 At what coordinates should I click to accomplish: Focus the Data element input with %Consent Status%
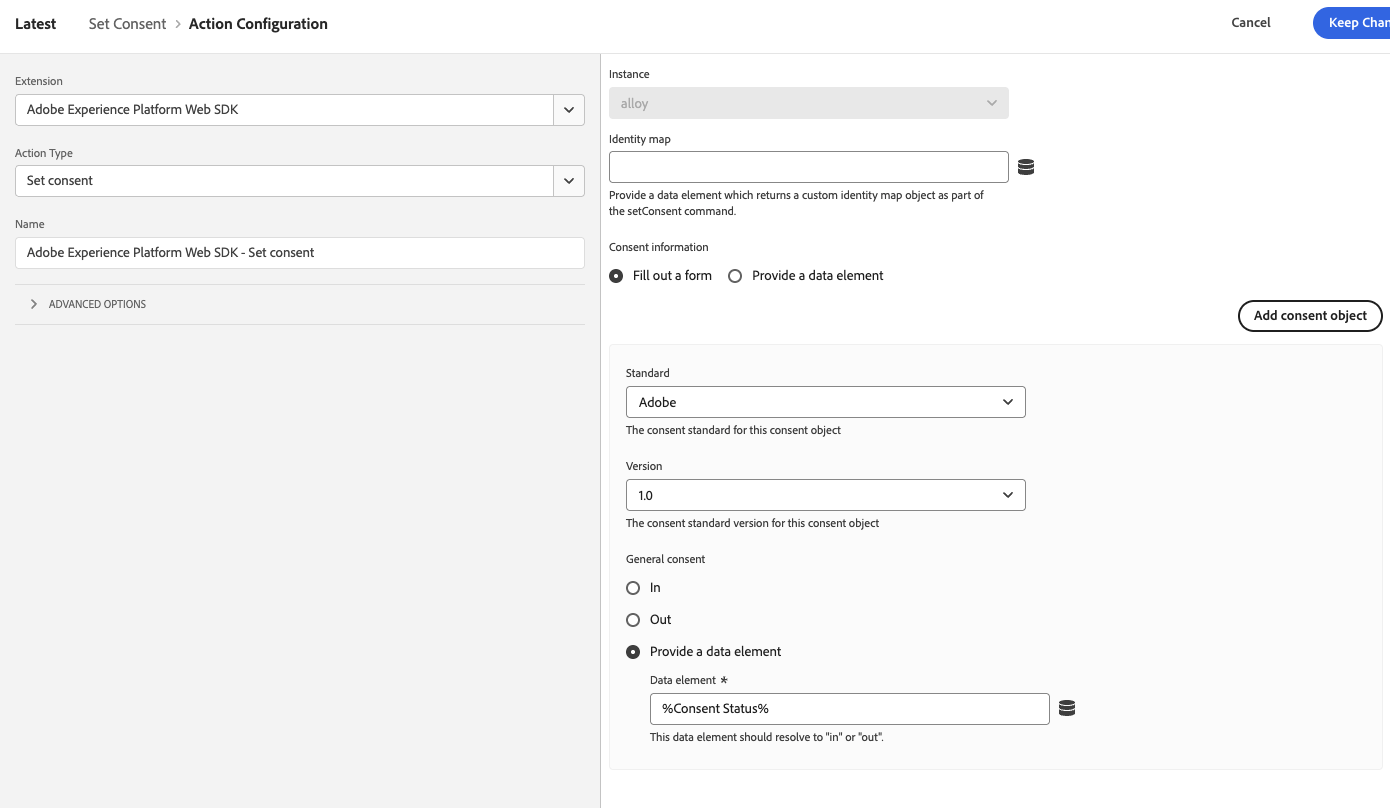[849, 708]
